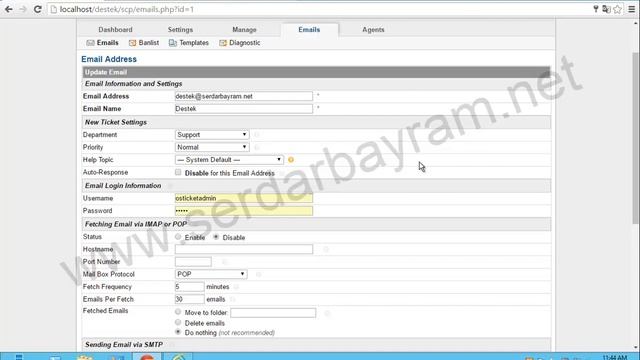Open the Banlist sub-menu link
The image size is (640, 360).
click(x=149, y=43)
